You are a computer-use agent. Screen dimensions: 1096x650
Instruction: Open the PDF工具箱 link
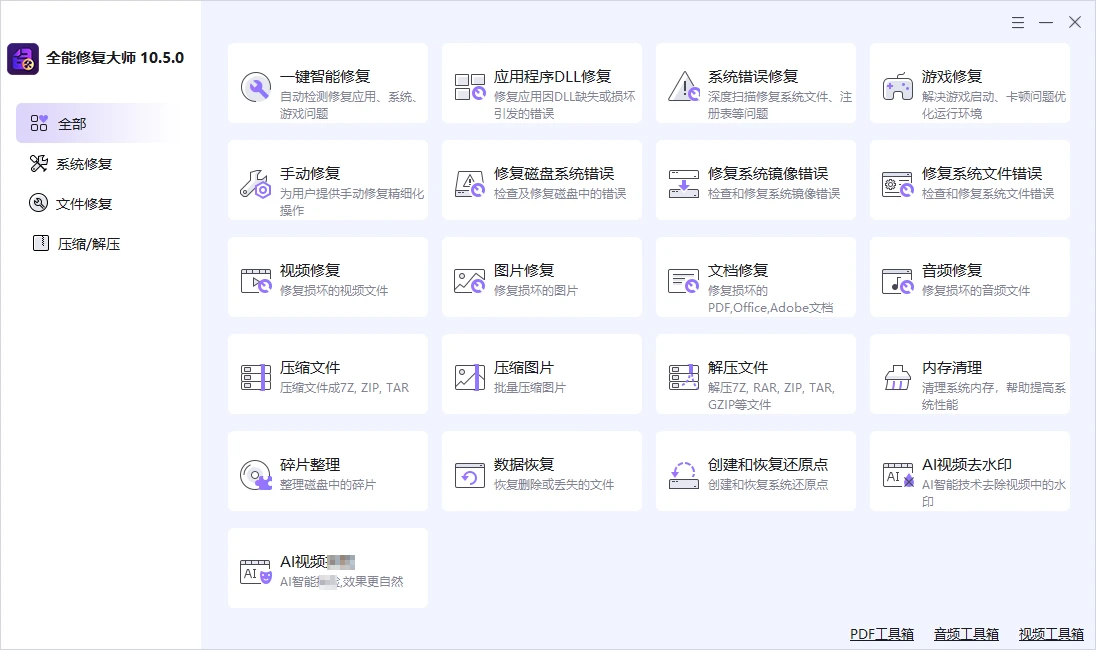[881, 633]
